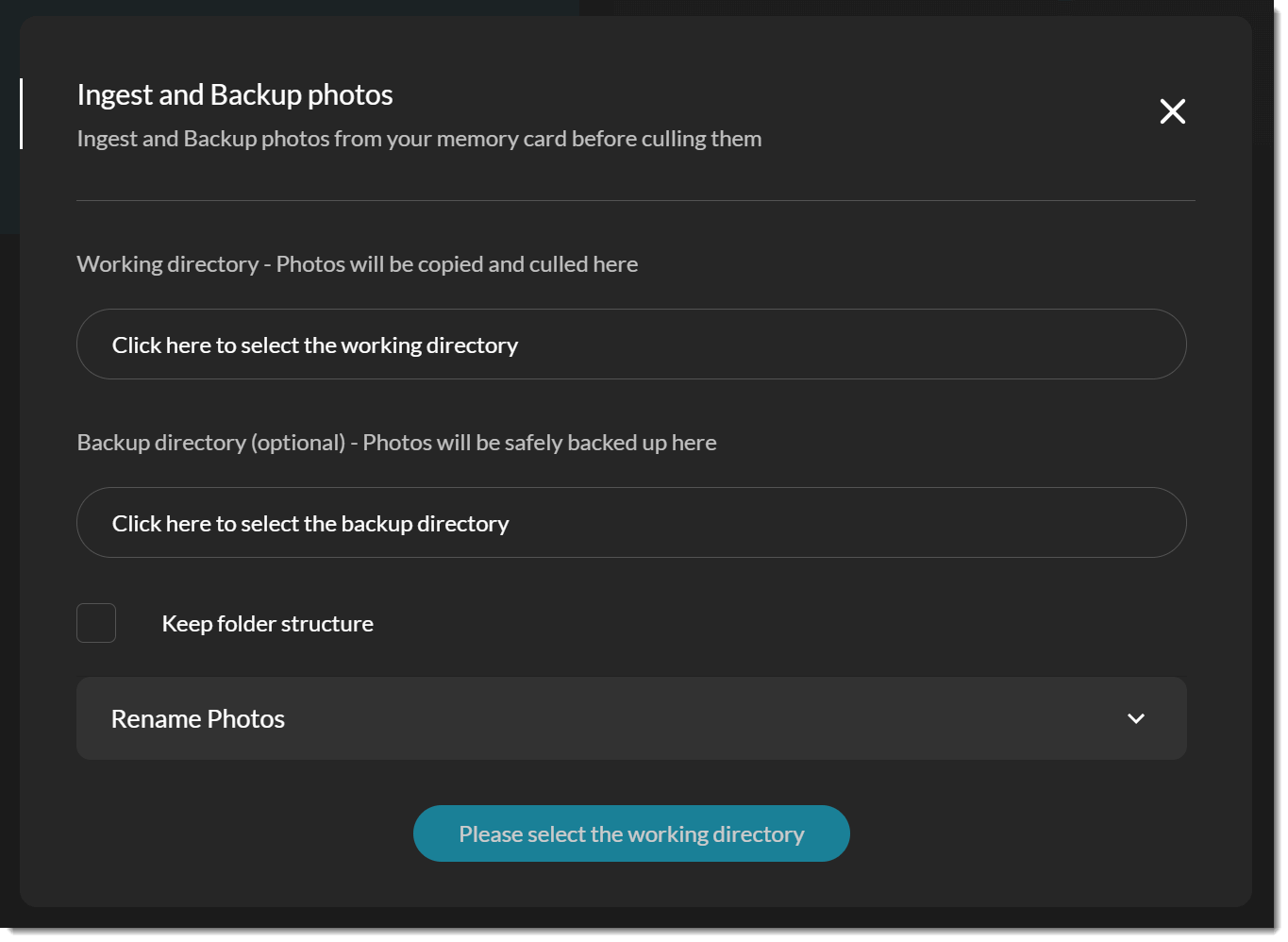Expand Rename Photos using the chevron arrow
The width and height of the screenshot is (1288, 942).
pos(1135,718)
